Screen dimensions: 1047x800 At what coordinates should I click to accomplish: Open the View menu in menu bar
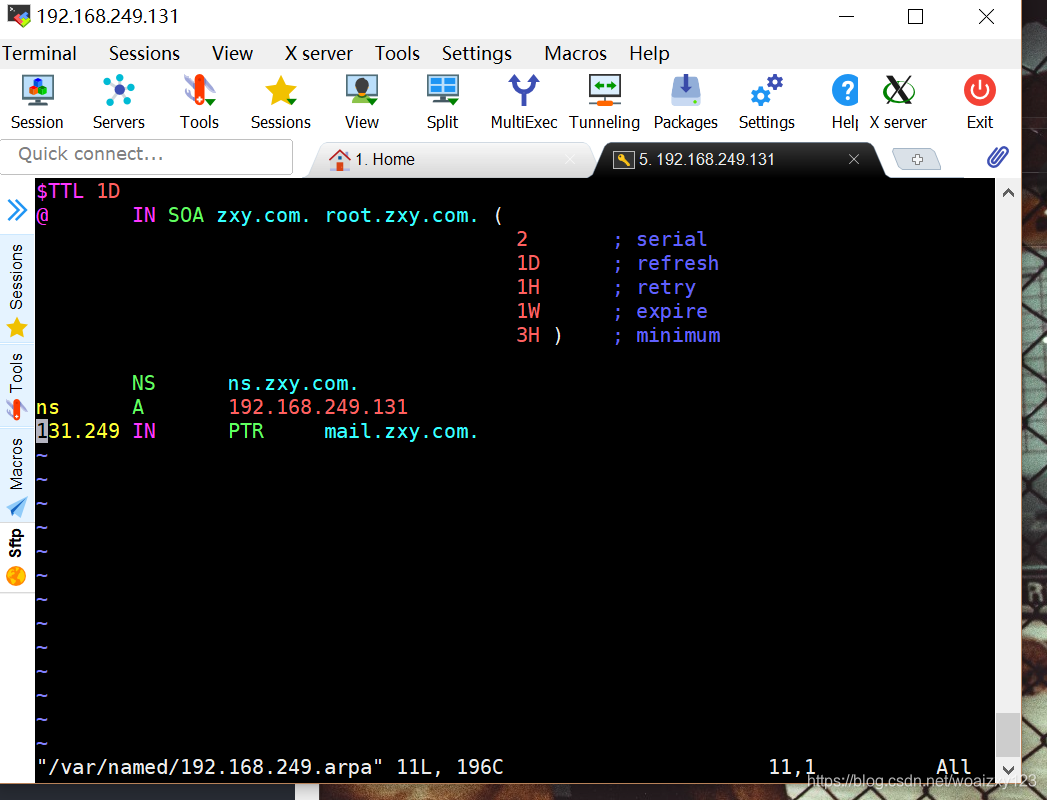232,53
